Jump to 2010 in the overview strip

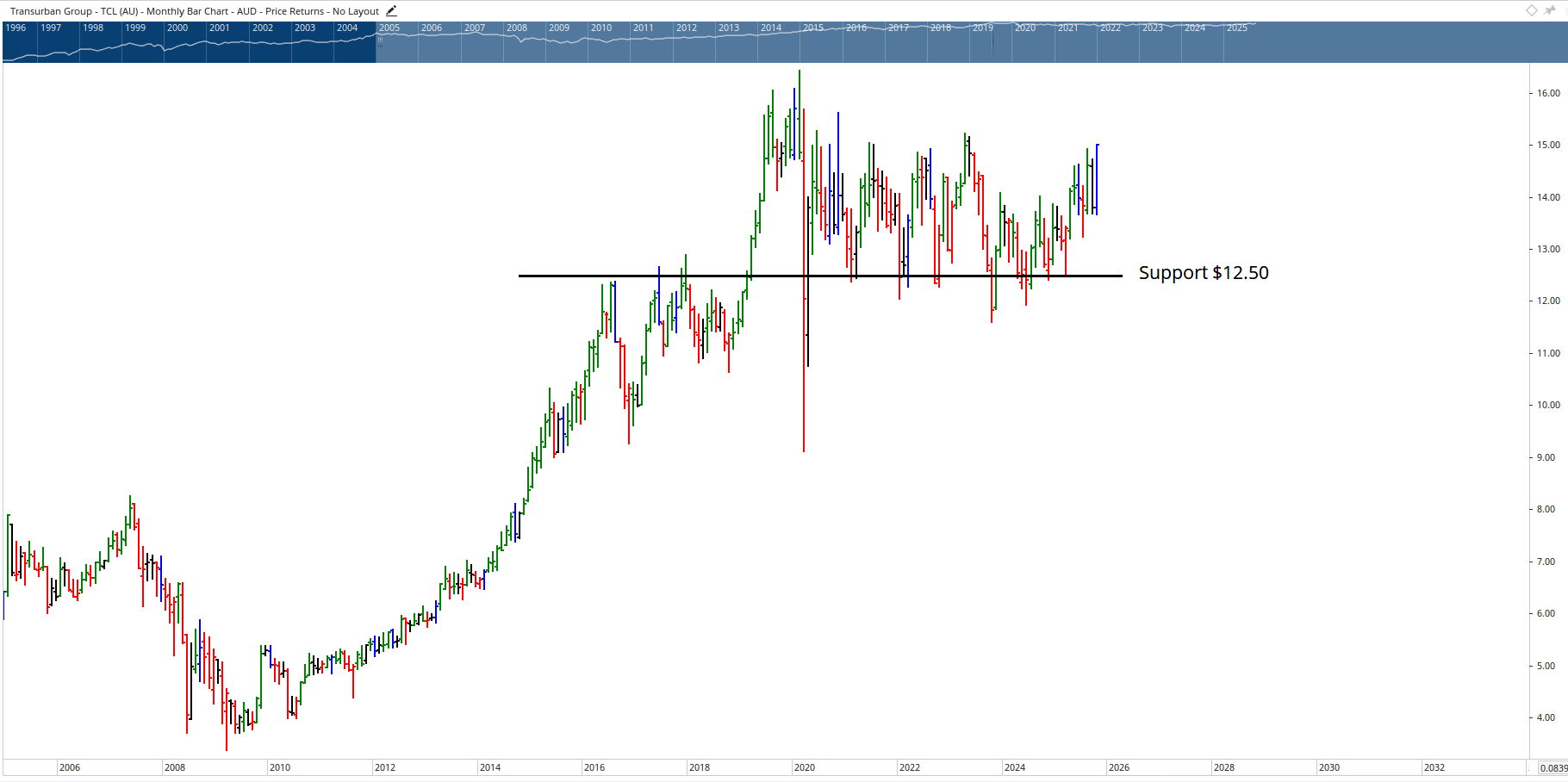coord(601,28)
